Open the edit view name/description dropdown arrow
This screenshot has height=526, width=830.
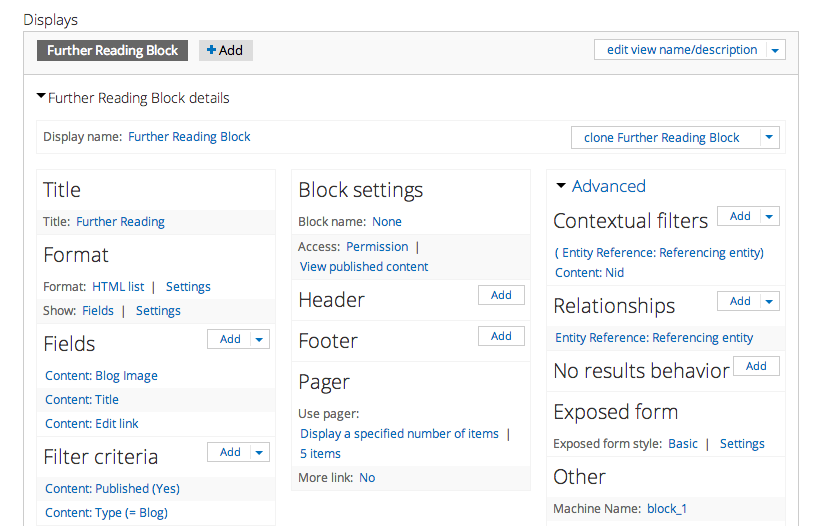point(776,50)
